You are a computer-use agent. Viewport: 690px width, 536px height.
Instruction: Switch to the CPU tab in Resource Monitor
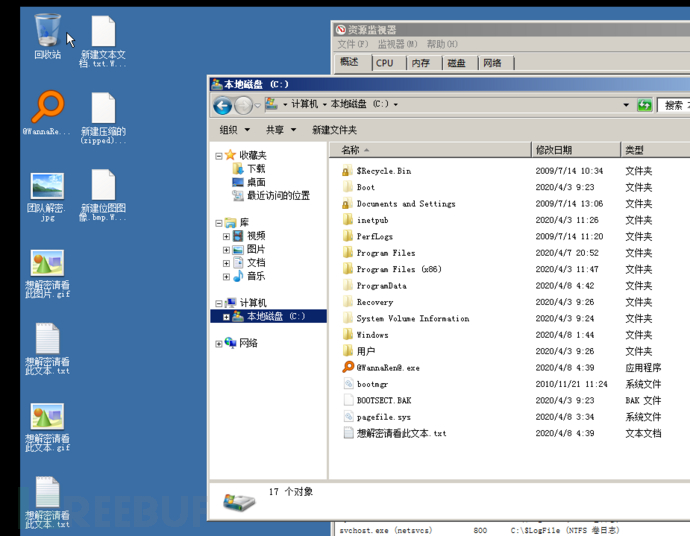click(385, 62)
